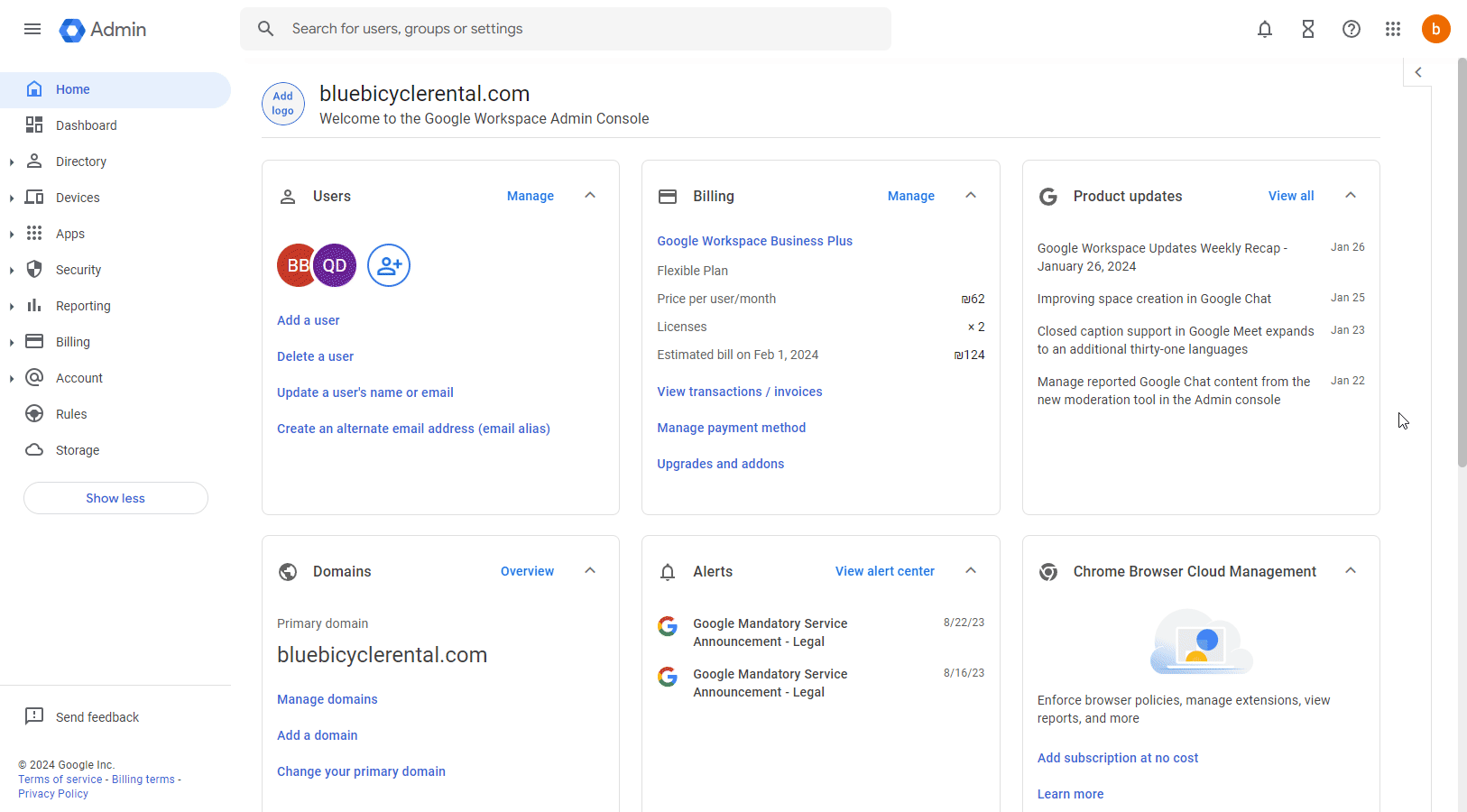Click the Send feedback icon

coord(34,716)
